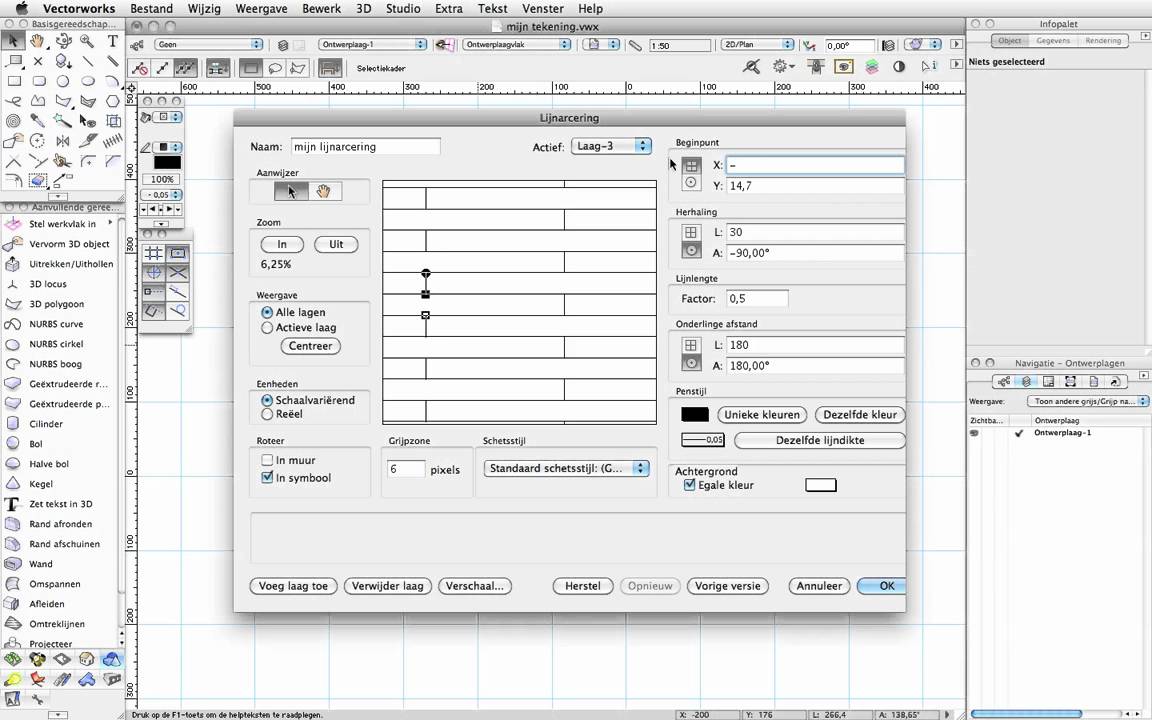Toggle the snap to grid constraint
Viewport: 1152px width, 720px height.
(154, 253)
